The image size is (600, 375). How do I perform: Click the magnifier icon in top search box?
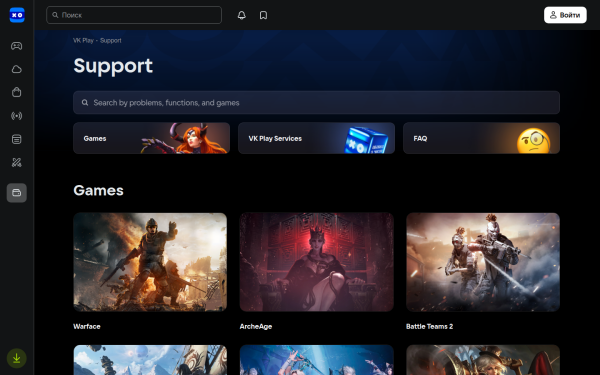point(55,15)
